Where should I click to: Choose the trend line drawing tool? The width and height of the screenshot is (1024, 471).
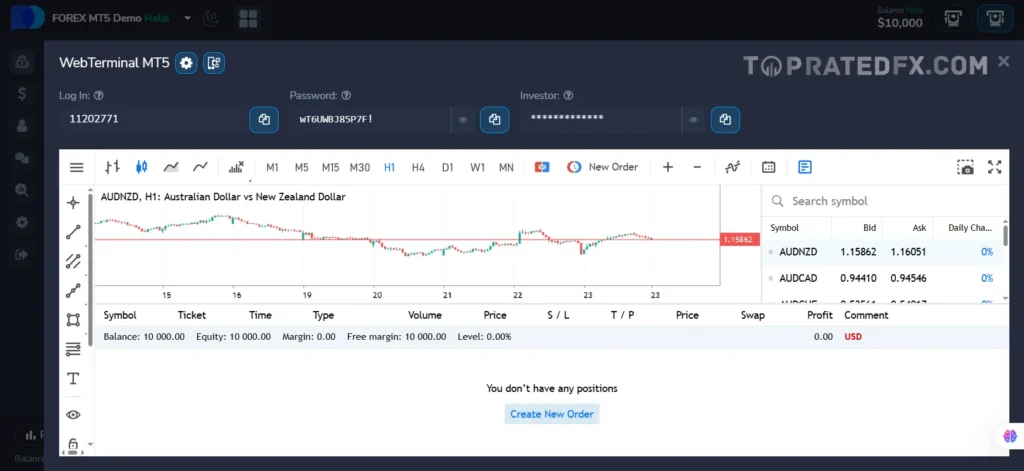click(x=73, y=232)
